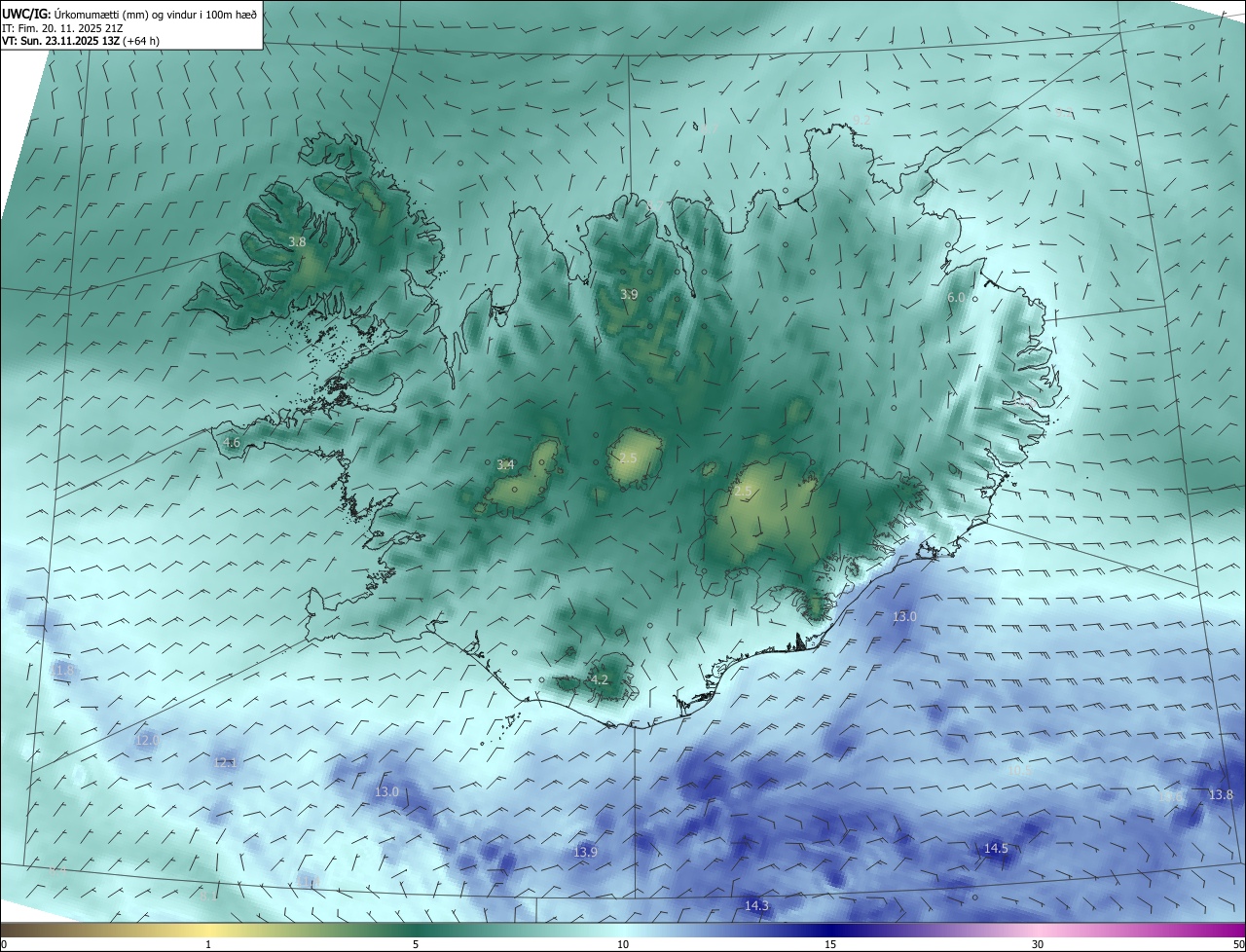This screenshot has width=1246, height=952.
Task: Click the 6.0 value in east Iceland
Action: (x=956, y=297)
